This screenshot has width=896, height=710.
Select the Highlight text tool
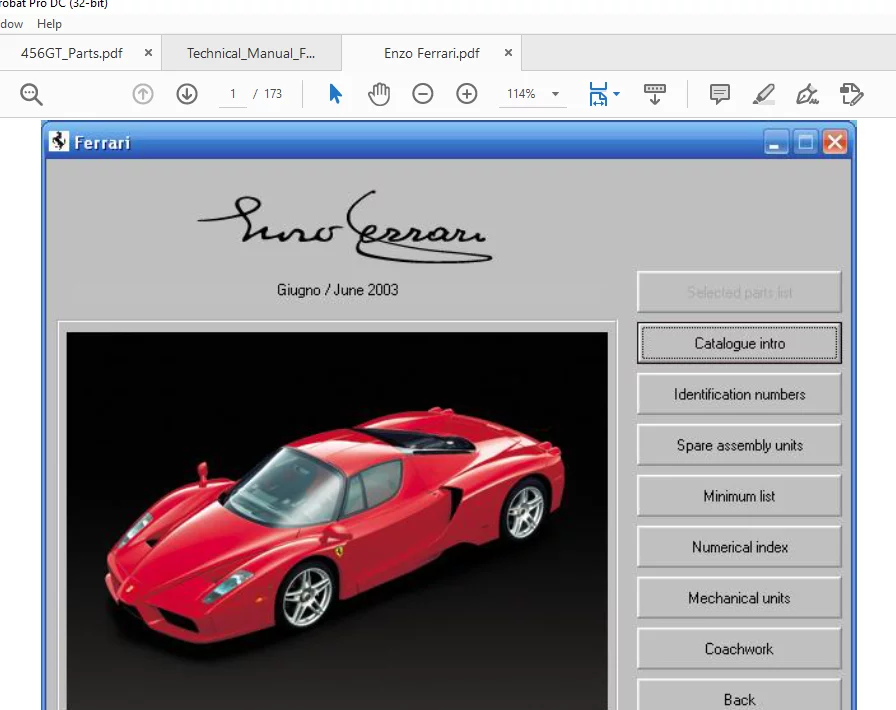[764, 93]
